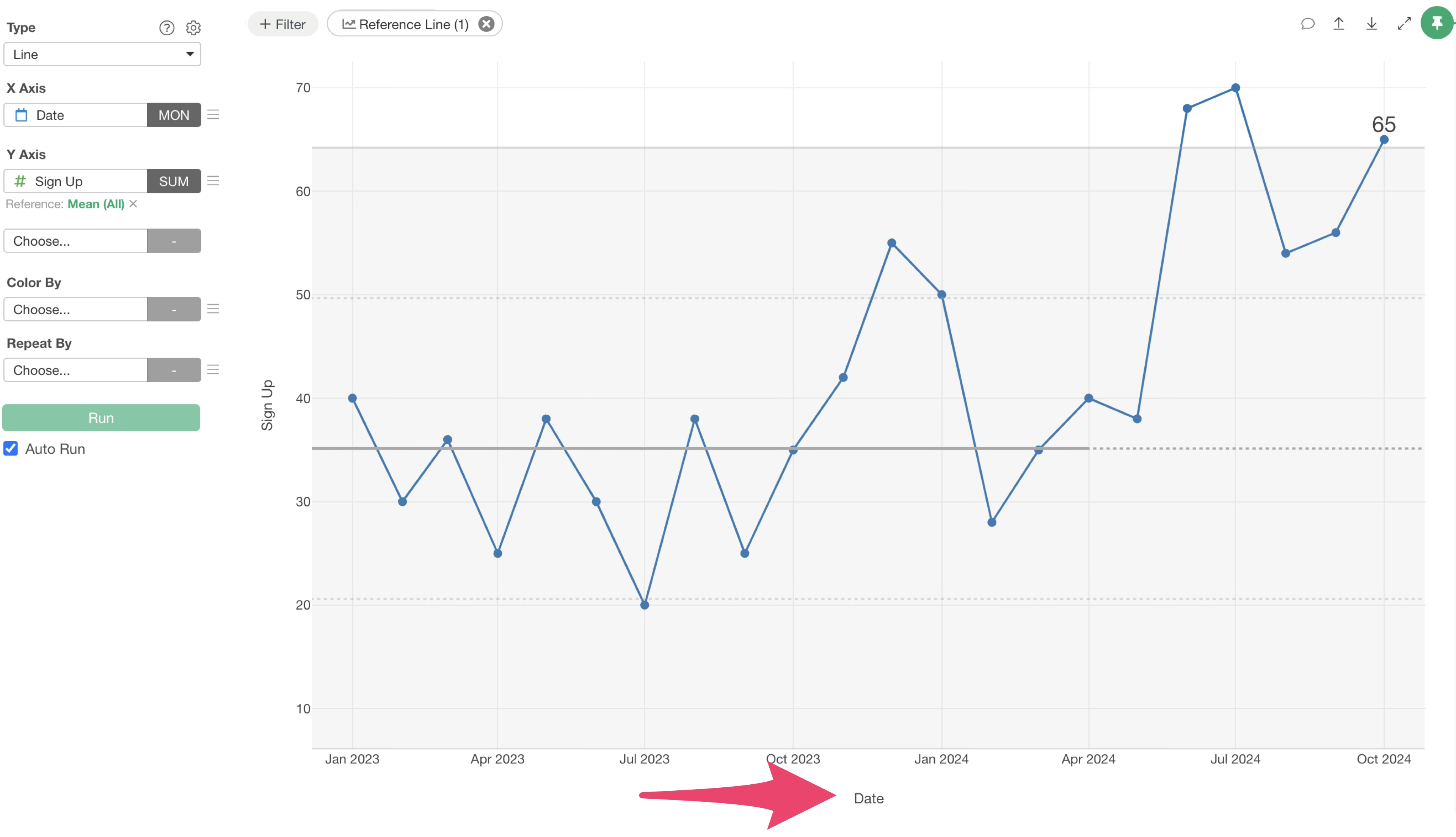Click the comment speech bubble icon
Screen dimensions: 1456x837
click(x=1308, y=24)
